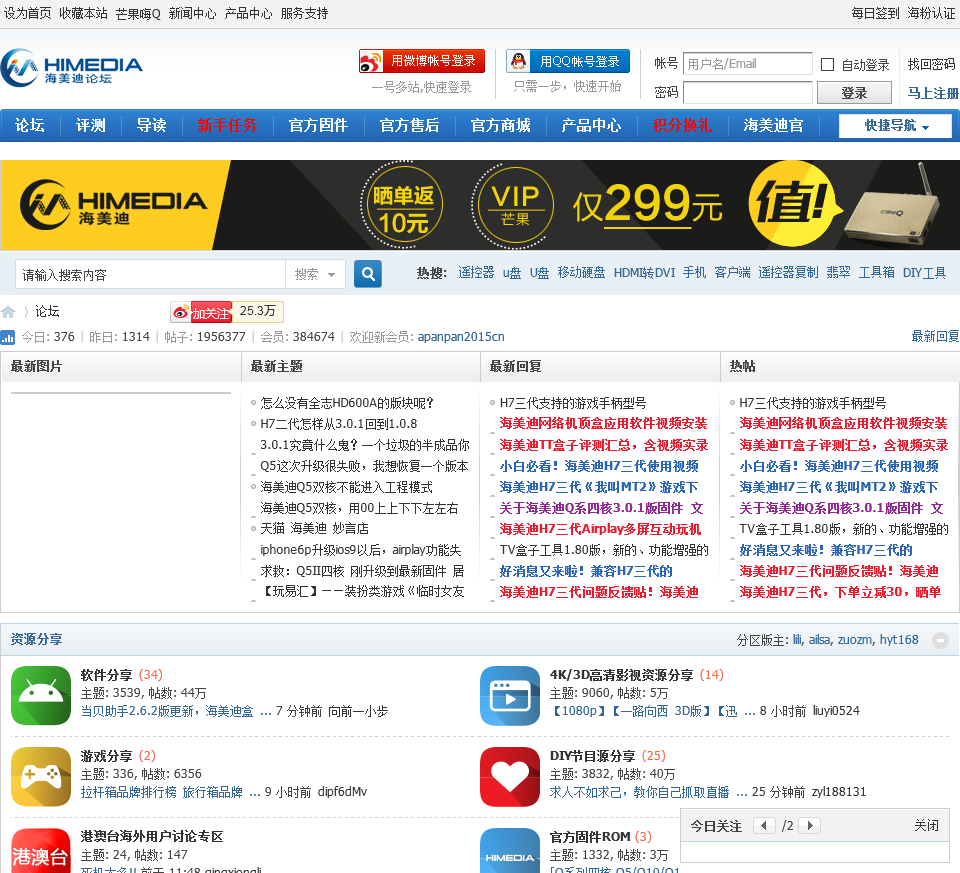Select the 导读 nav tab
Screen dimensions: 960x873
coord(151,126)
